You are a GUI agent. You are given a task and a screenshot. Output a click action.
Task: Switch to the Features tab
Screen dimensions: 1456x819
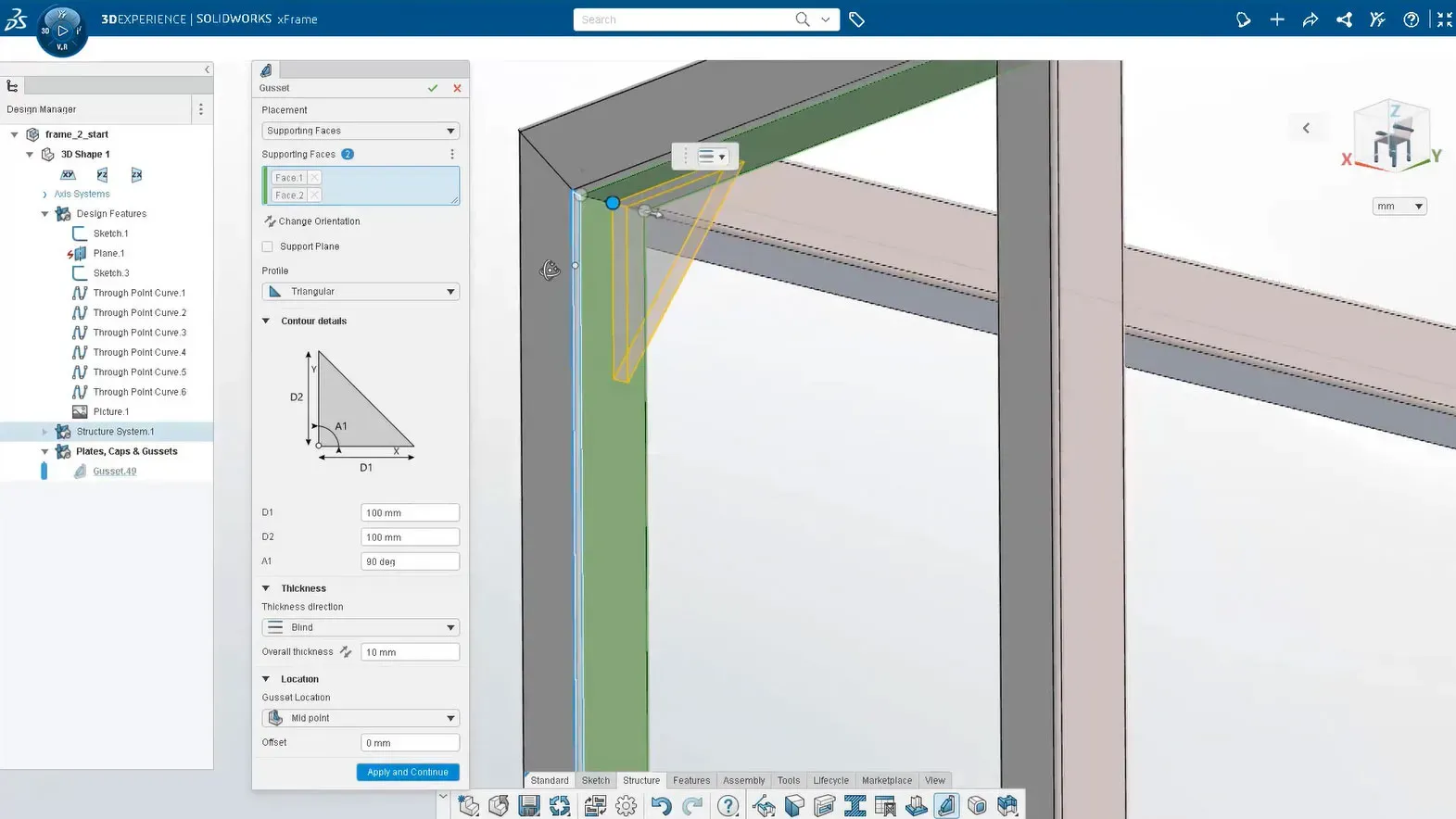(x=691, y=780)
